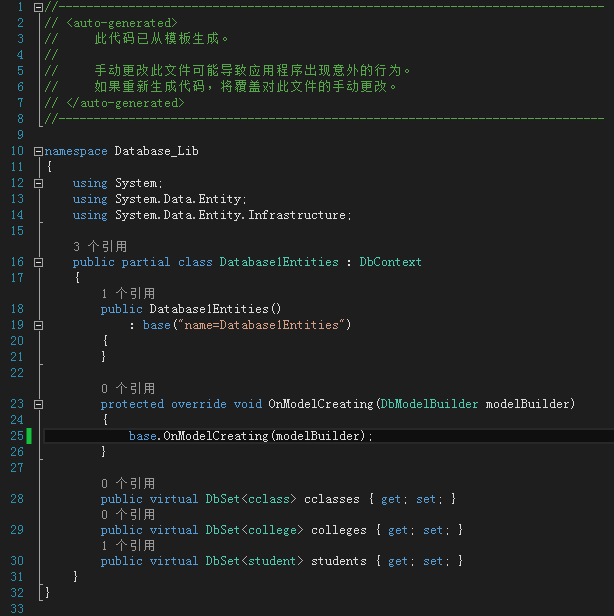Click System.Data.Entity.Infrastructure using line
Image resolution: width=614 pixels, height=616 pixels.
(212, 215)
